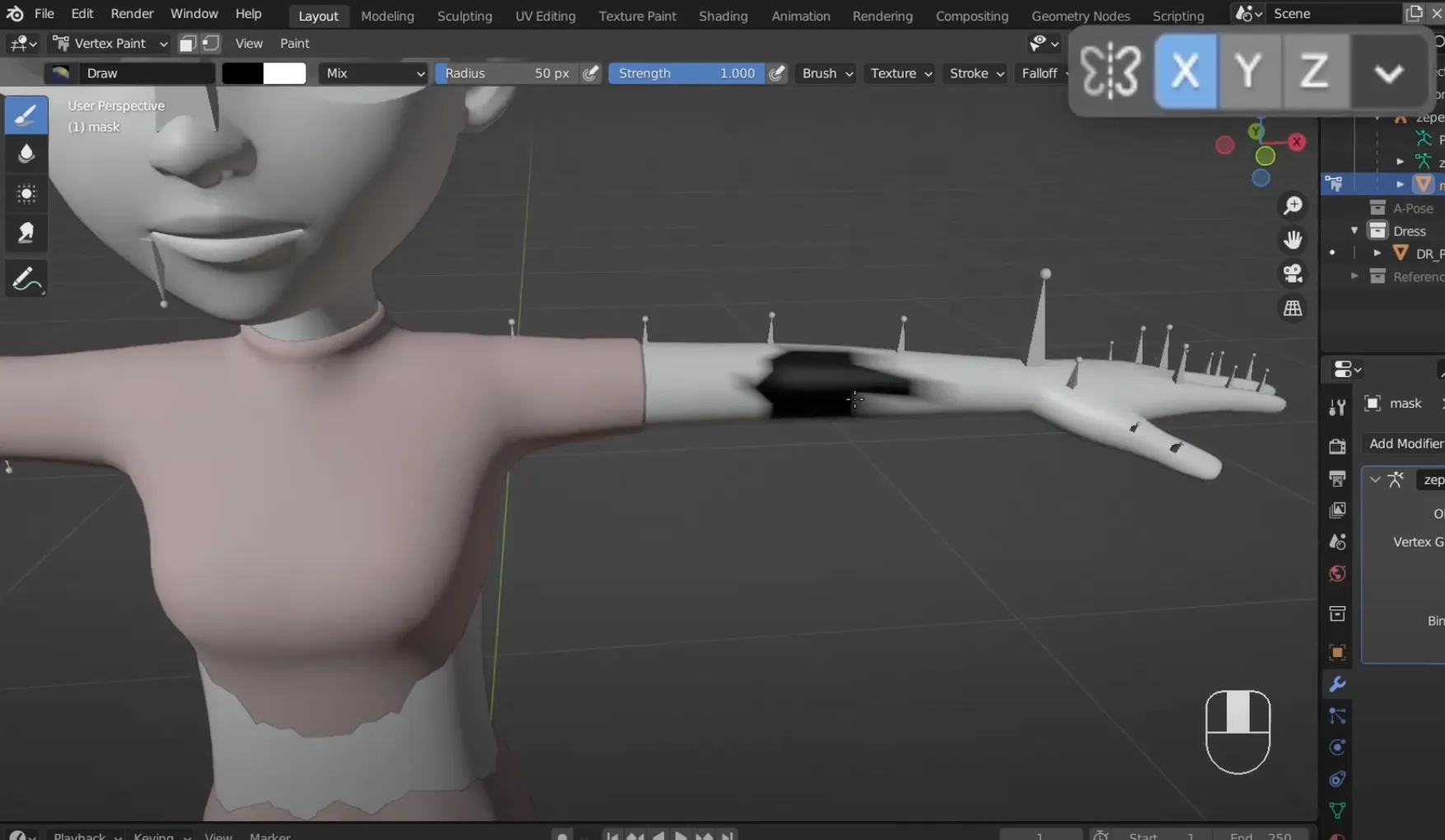Open the World properties tab
The width and height of the screenshot is (1445, 840).
[1337, 573]
